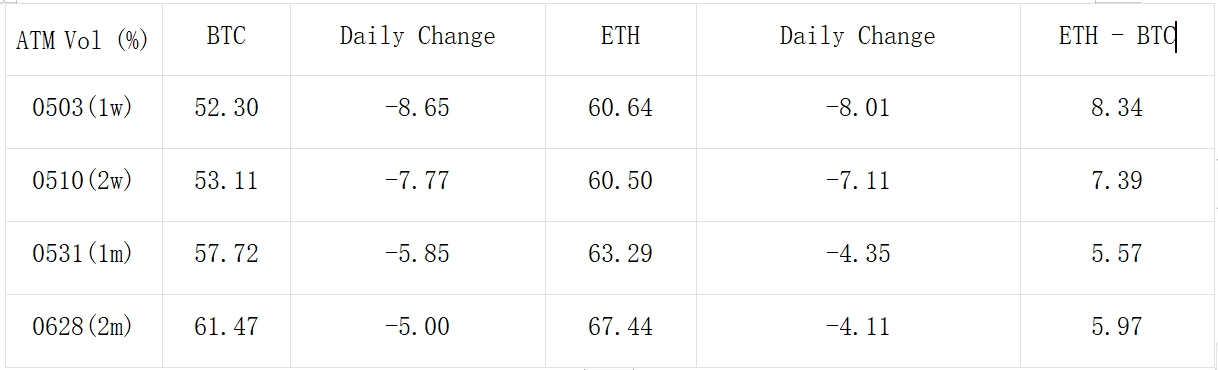Screen dimensions: 1218x370
Task: Select the 0510(2w) row label cell
Action: tap(82, 184)
